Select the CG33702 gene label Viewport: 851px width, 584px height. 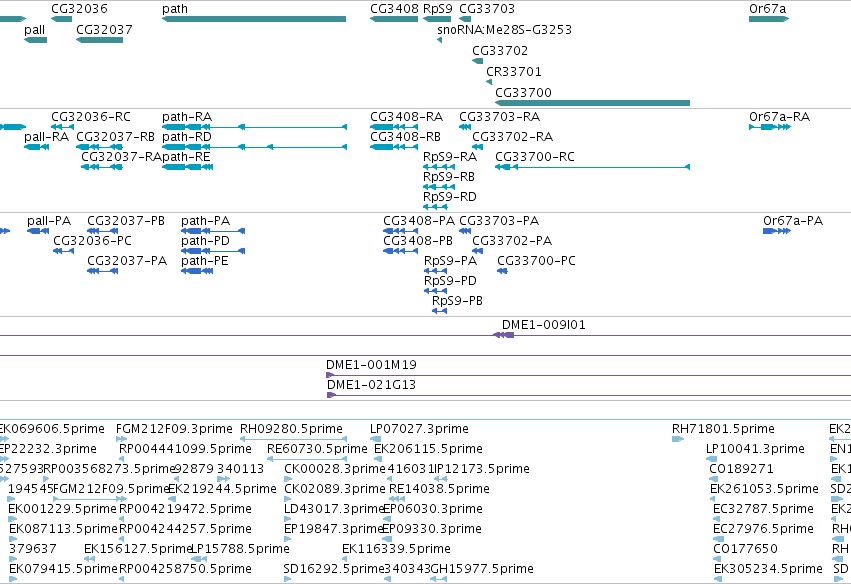tap(500, 50)
